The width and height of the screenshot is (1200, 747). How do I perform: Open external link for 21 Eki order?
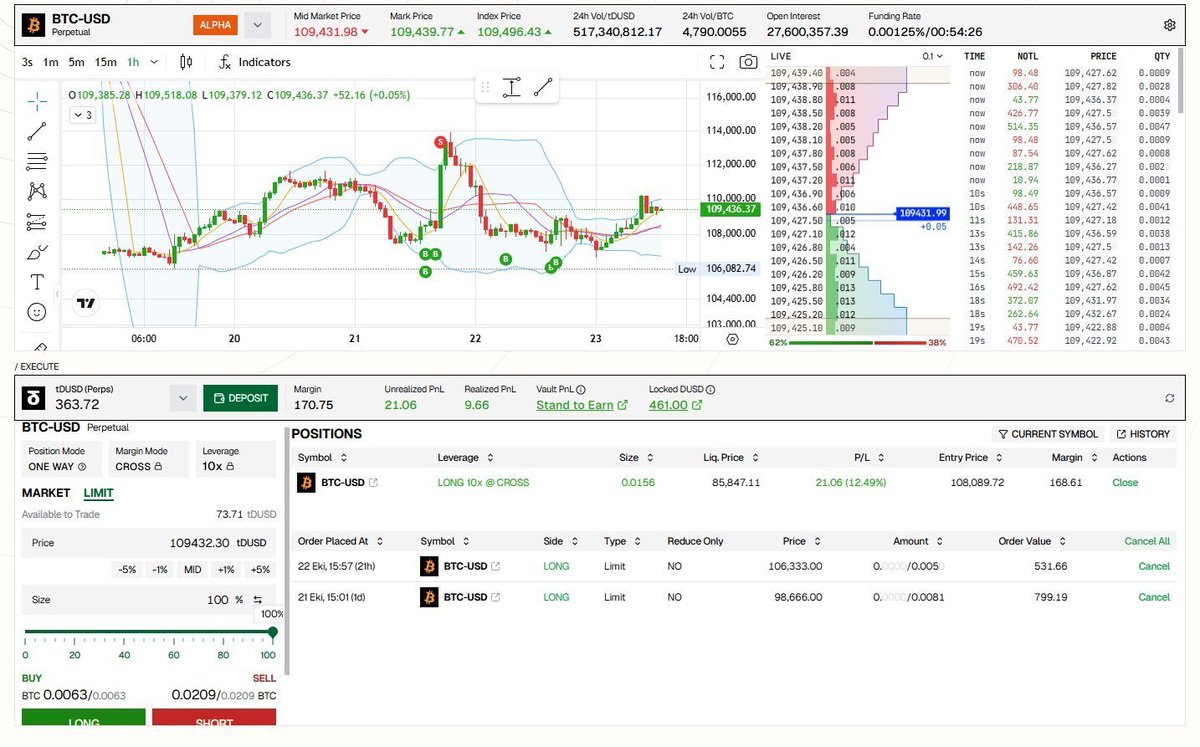click(496, 598)
